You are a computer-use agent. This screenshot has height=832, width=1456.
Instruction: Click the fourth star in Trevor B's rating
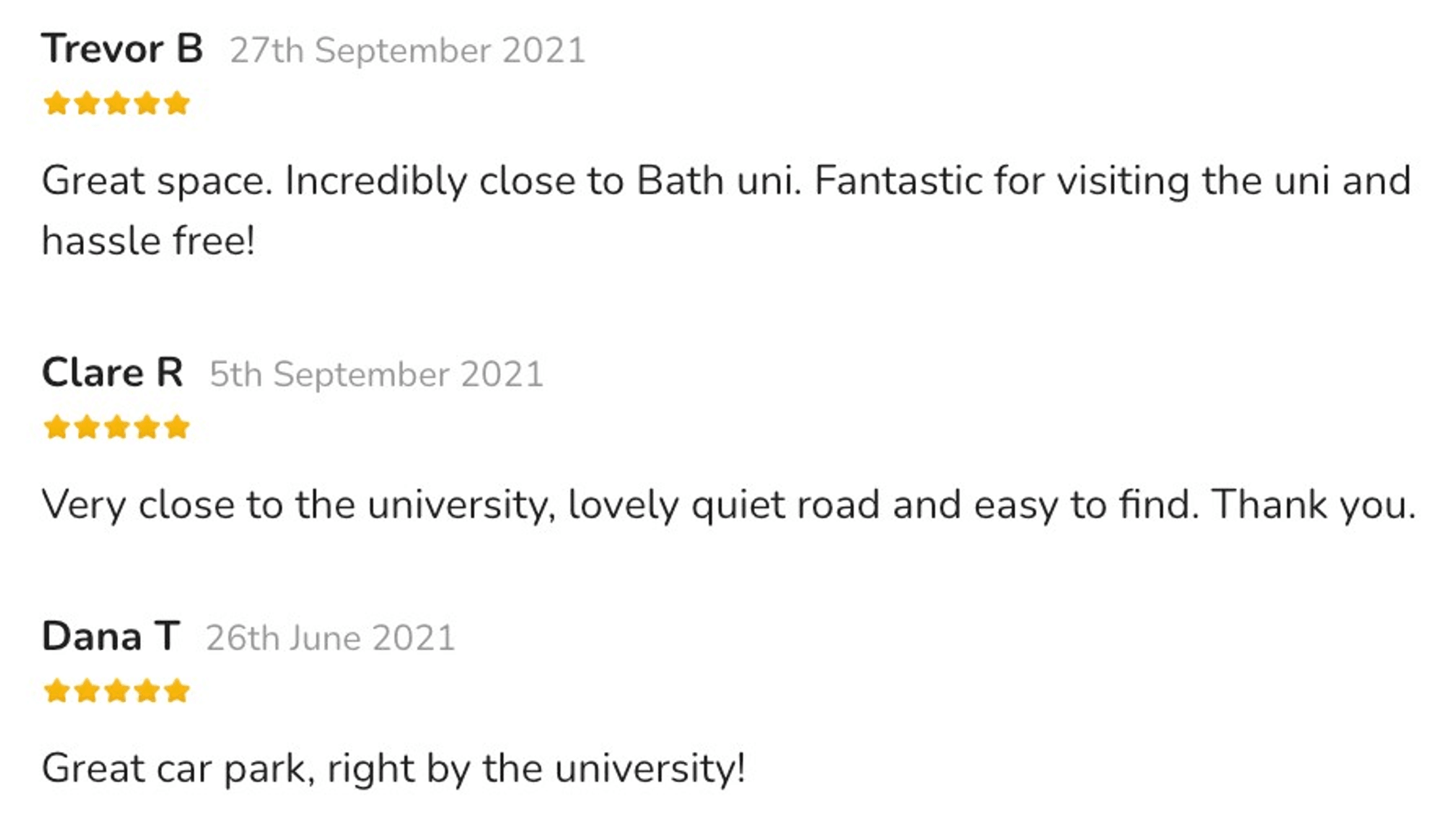tap(147, 104)
